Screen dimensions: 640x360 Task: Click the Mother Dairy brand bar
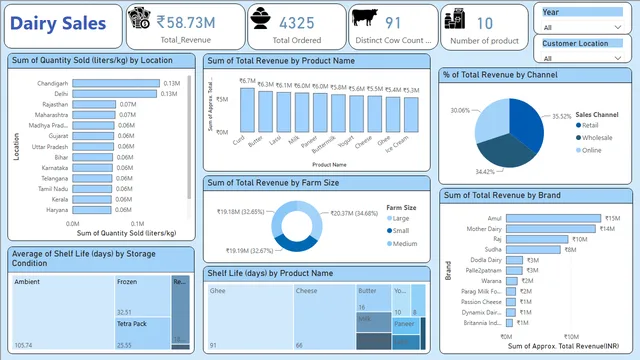click(x=551, y=229)
